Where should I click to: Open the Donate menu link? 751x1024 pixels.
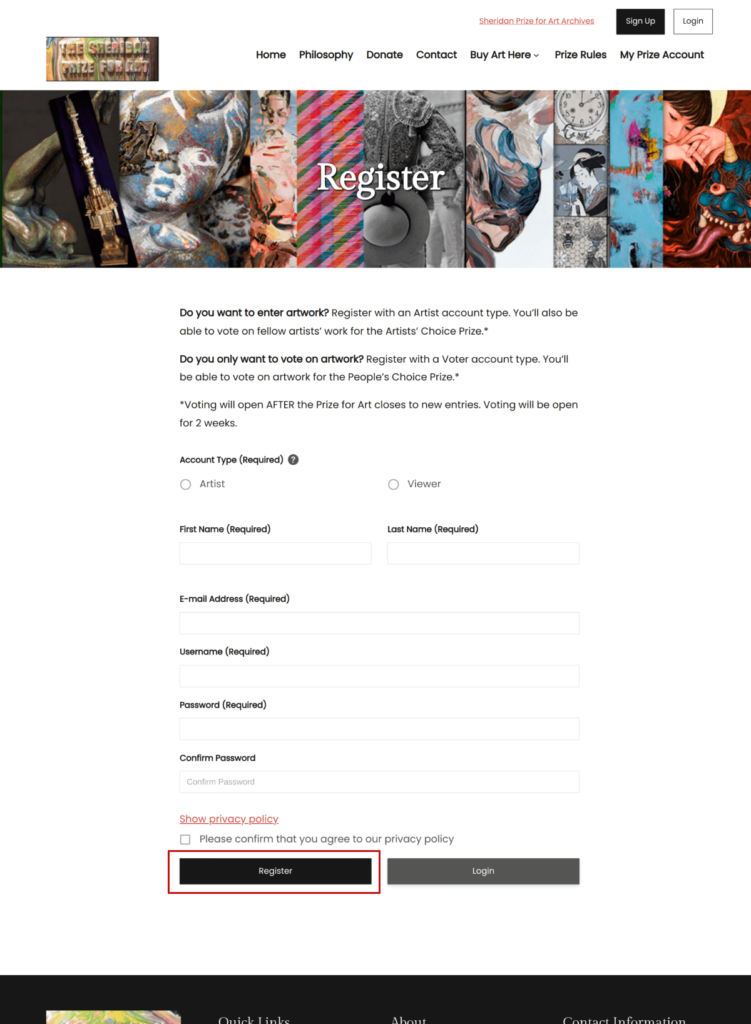385,55
